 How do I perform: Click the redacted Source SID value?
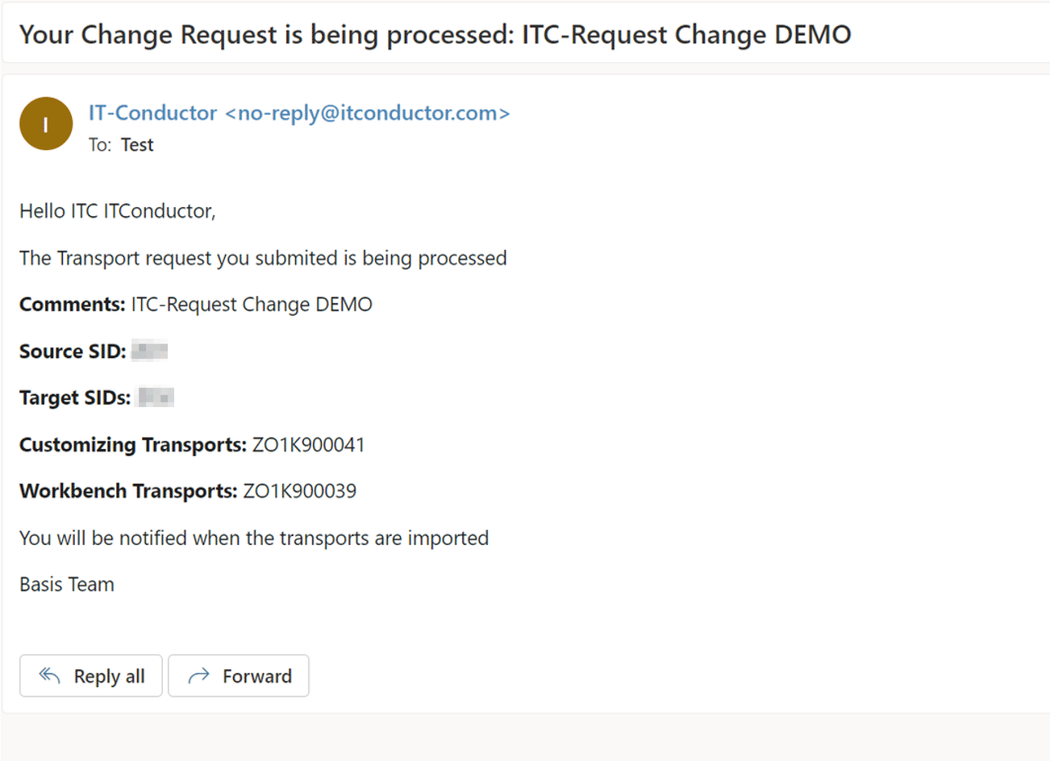click(x=152, y=349)
